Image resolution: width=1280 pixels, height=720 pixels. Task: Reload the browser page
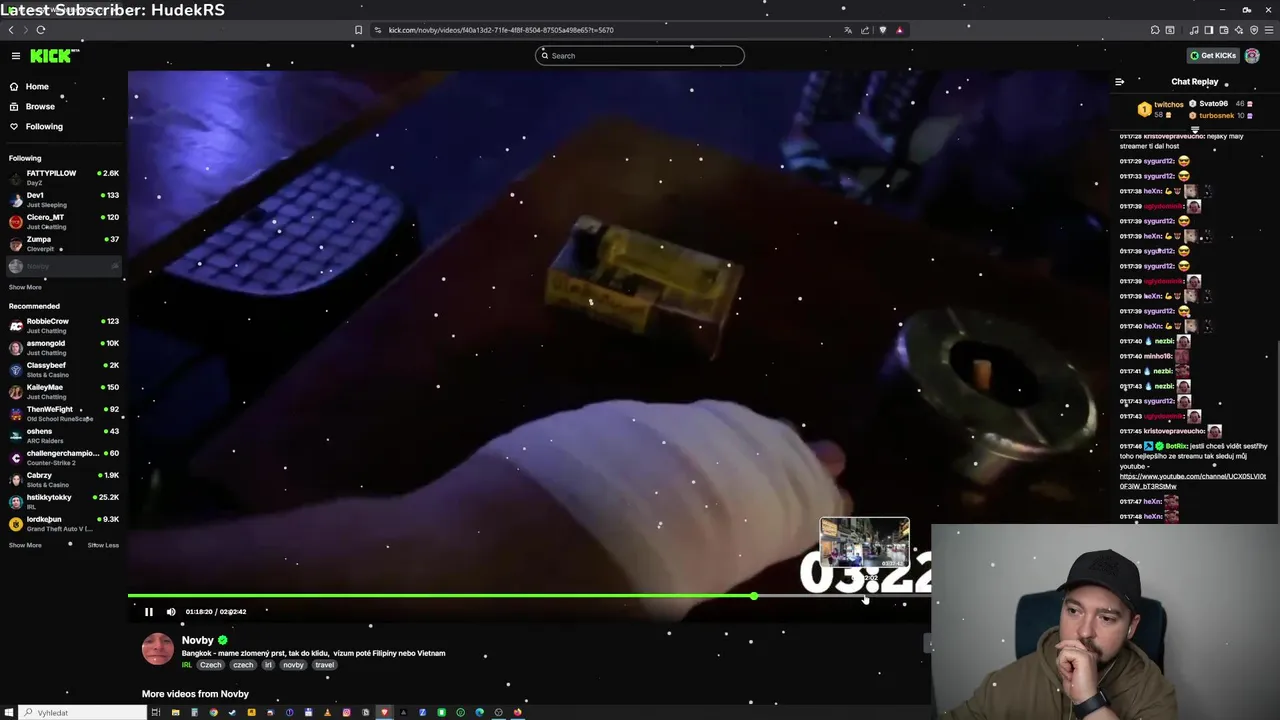41,30
